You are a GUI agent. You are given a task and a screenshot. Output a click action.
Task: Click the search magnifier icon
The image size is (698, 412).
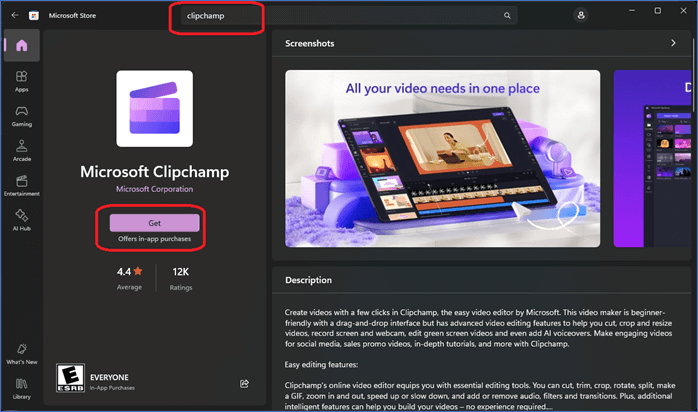pyautogui.click(x=507, y=16)
